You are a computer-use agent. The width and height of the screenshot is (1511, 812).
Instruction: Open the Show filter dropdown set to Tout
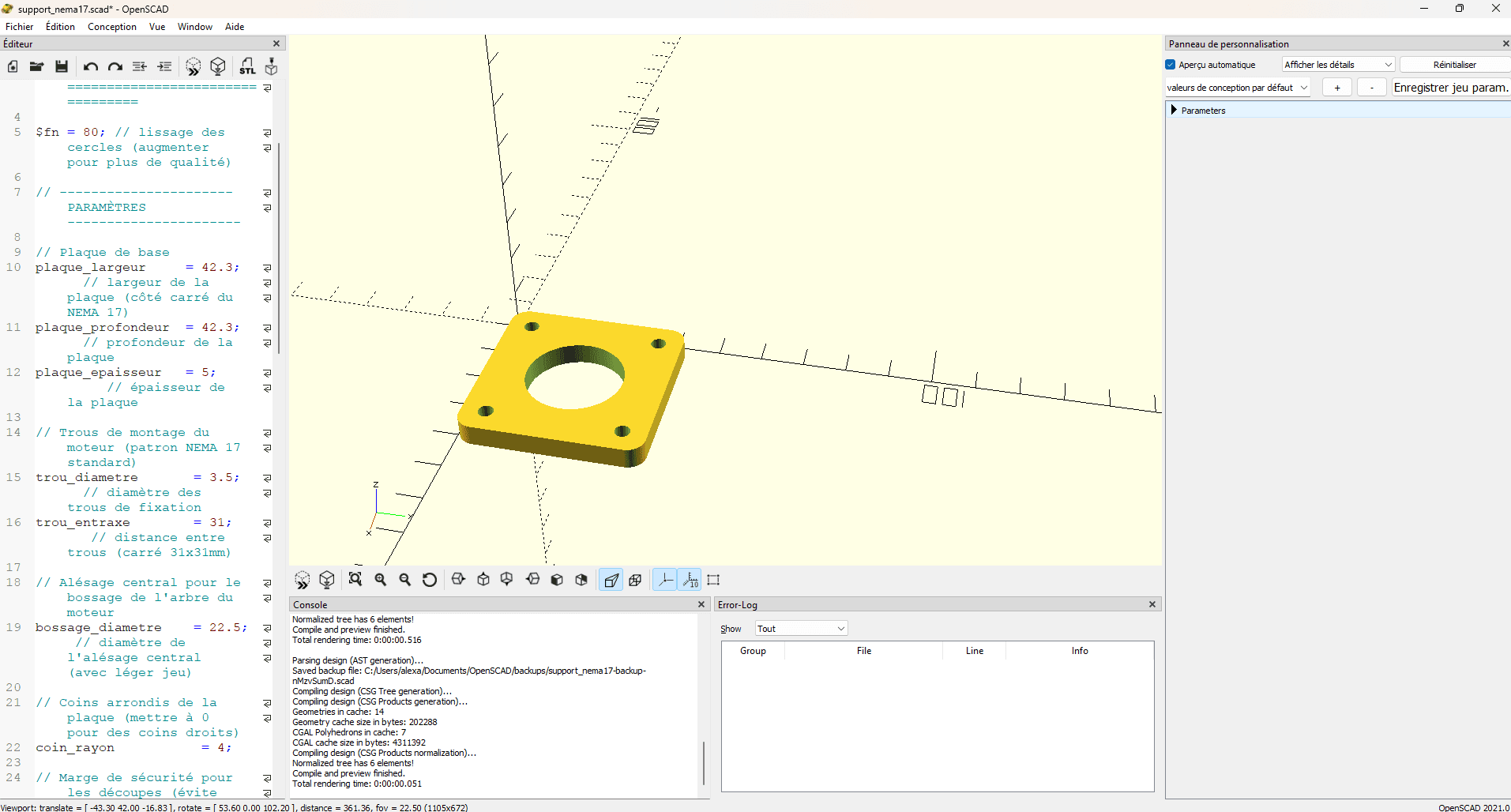801,629
